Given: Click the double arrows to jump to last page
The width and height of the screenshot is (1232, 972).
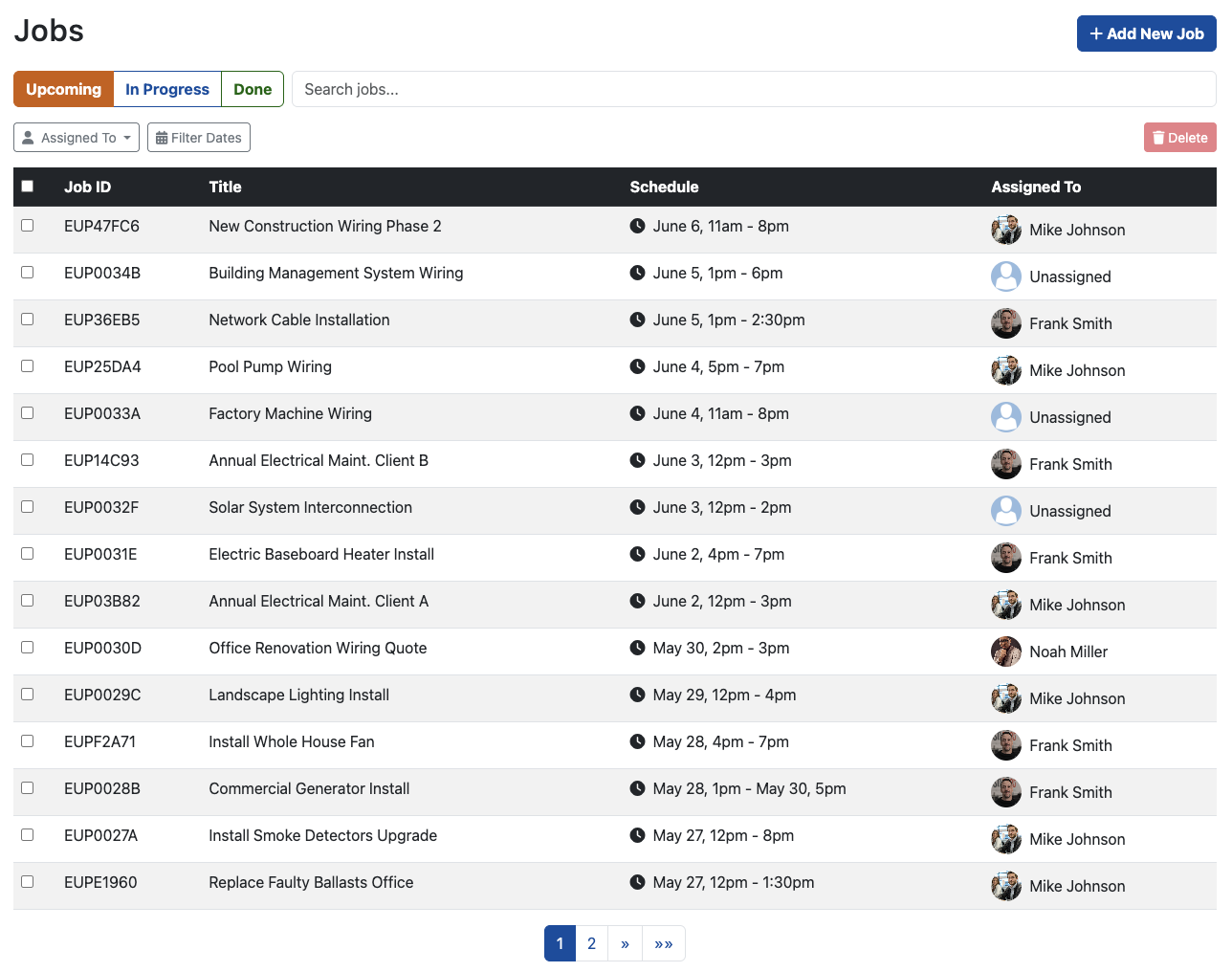Looking at the screenshot, I should pos(664,943).
